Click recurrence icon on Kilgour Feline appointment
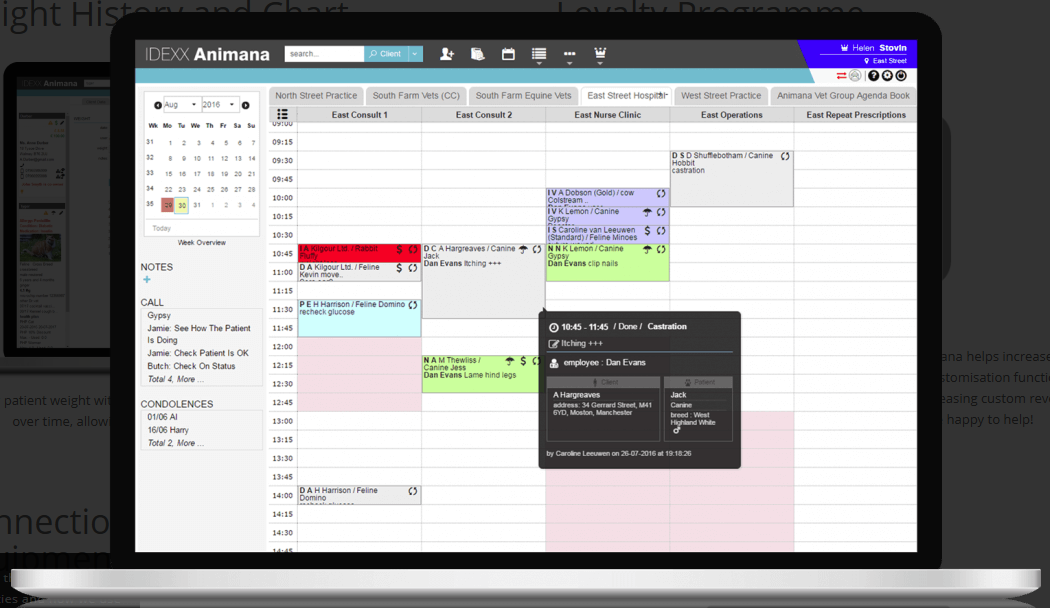This screenshot has height=608, width=1050. (x=412, y=268)
